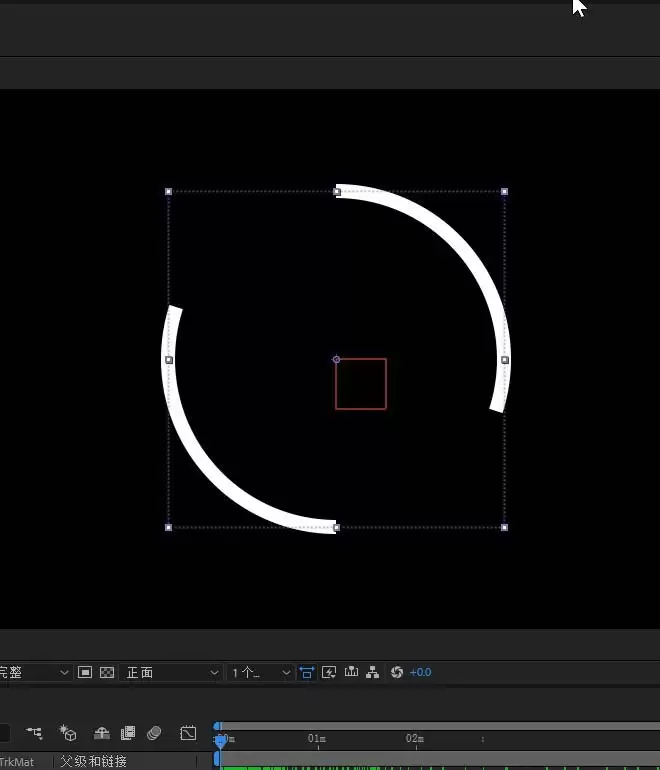The width and height of the screenshot is (660, 770).
Task: Click the 父级和链接 column header
Action: coord(93,762)
